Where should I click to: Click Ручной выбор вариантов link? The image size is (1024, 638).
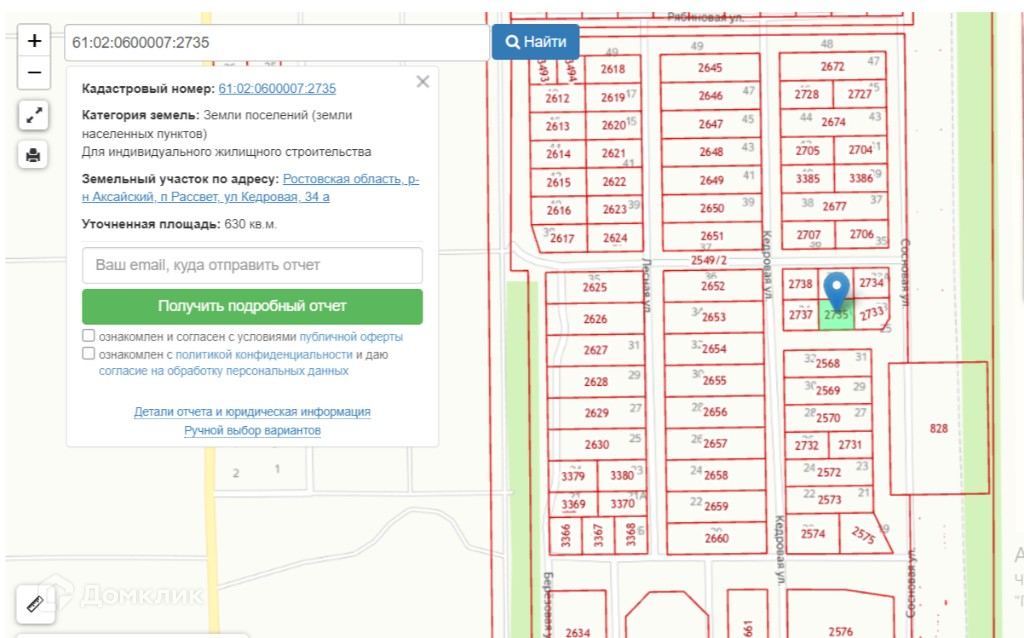(252, 430)
